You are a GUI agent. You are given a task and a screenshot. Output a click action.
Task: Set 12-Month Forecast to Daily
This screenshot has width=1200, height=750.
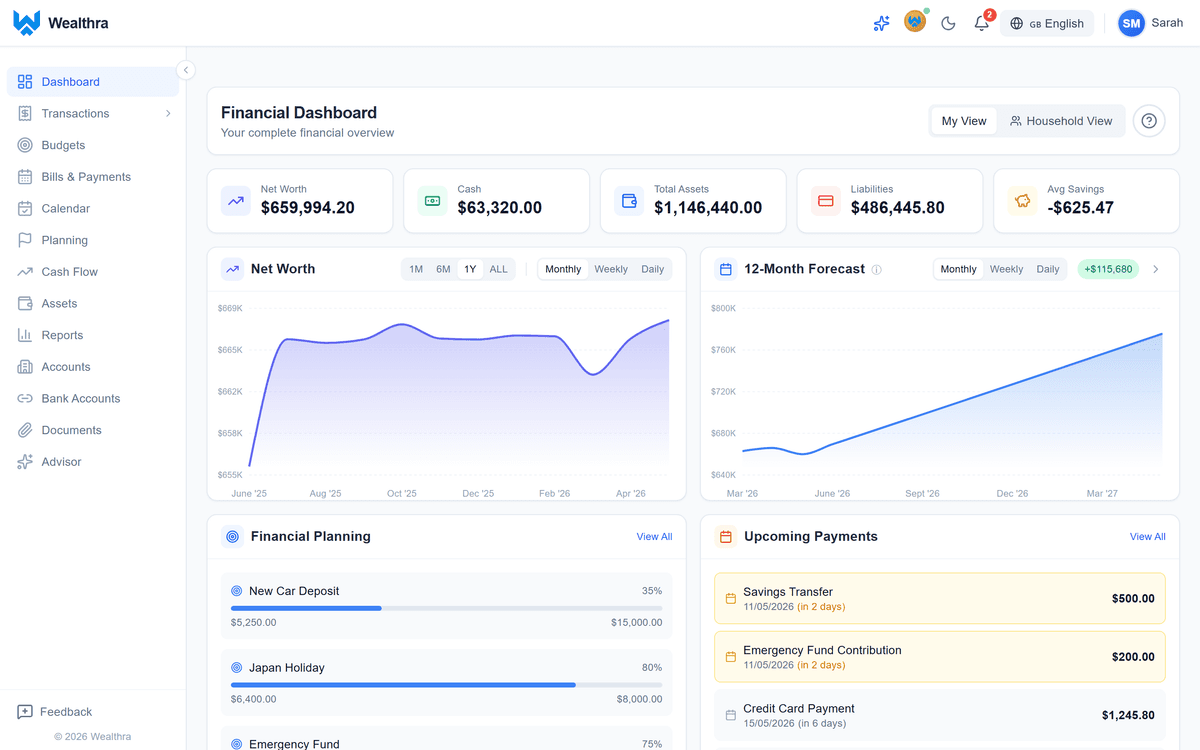coord(1048,269)
